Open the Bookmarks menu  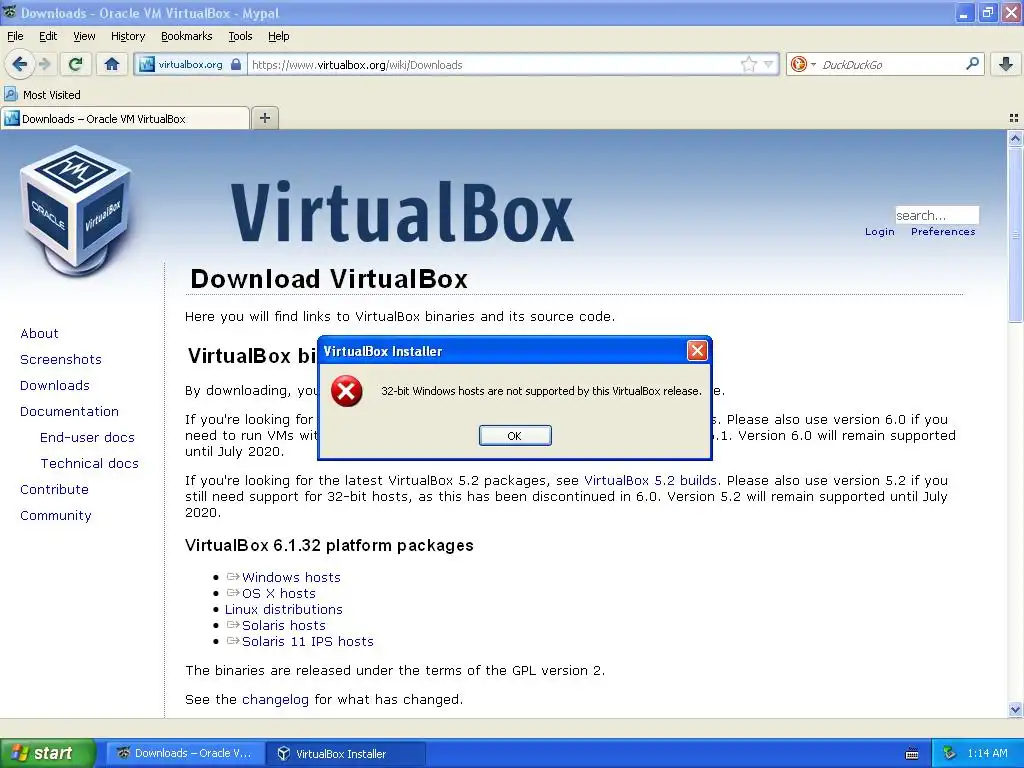pos(187,36)
